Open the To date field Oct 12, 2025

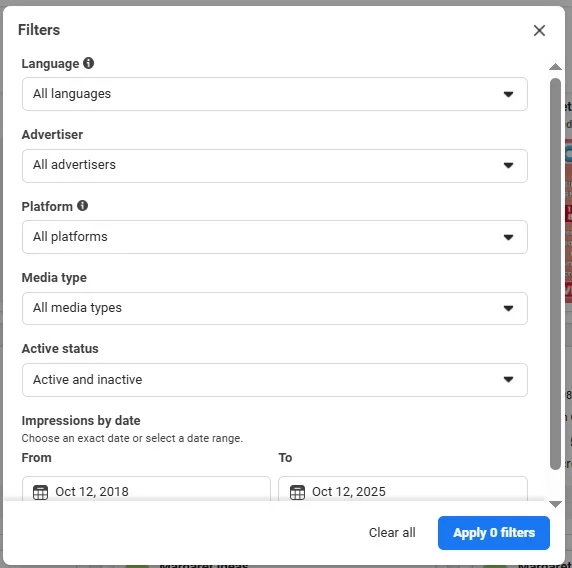pyautogui.click(x=403, y=489)
